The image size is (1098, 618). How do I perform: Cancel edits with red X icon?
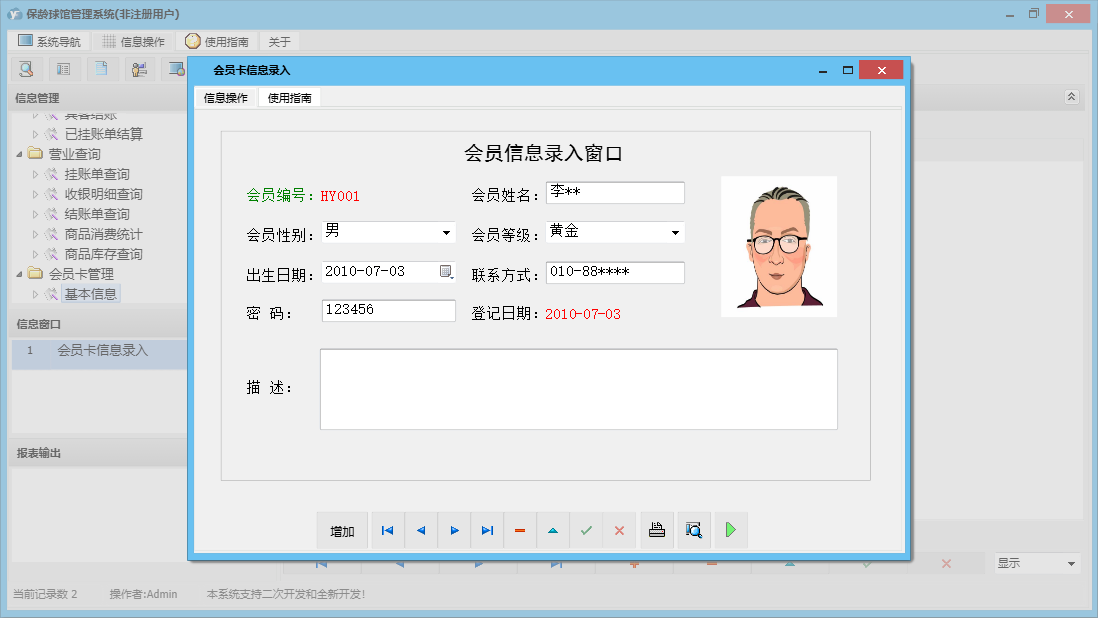click(619, 530)
